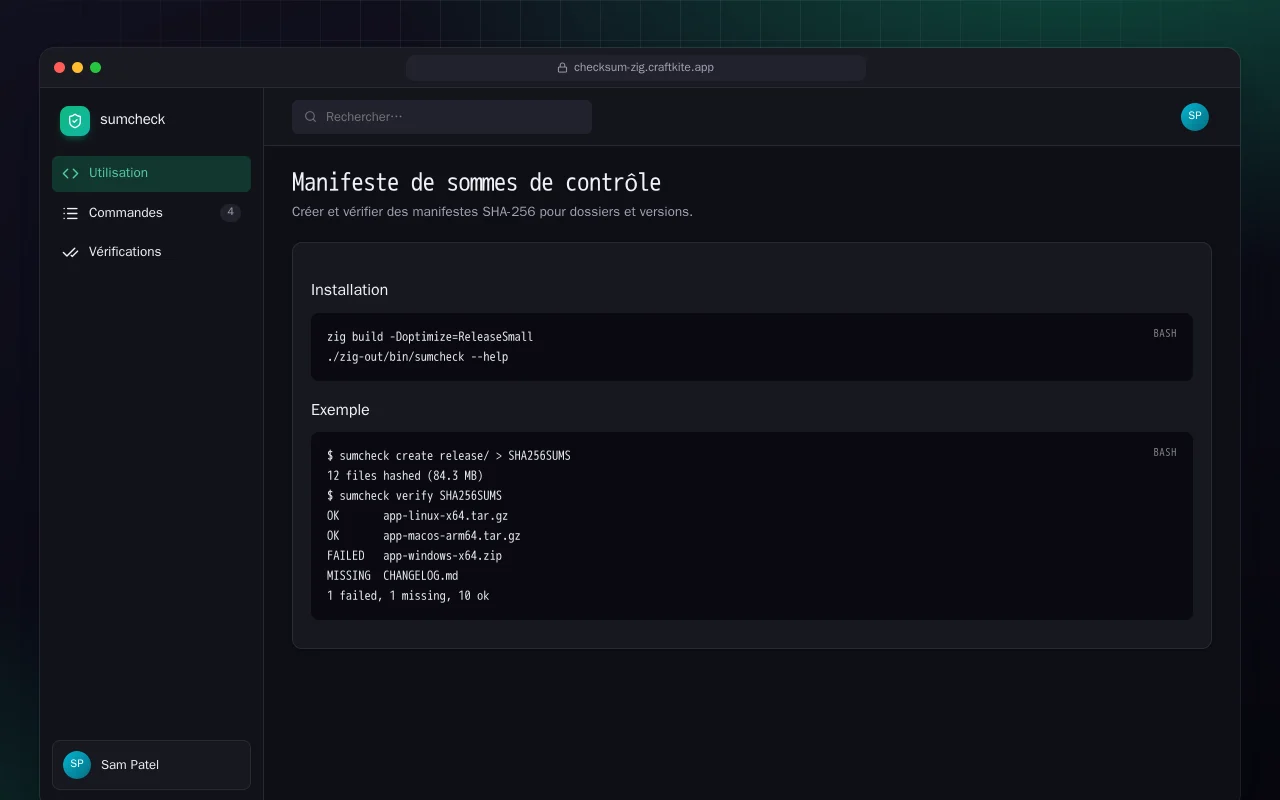The image size is (1280, 800).
Task: Click the app-macos-arm64.tar.gz OK line
Action: click(424, 536)
